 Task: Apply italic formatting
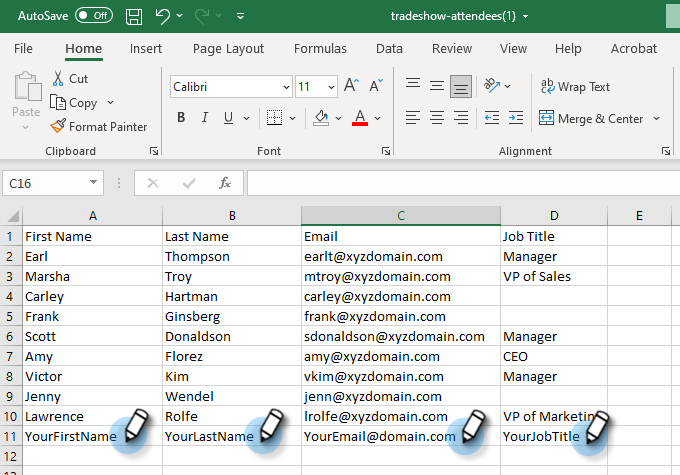[205, 118]
